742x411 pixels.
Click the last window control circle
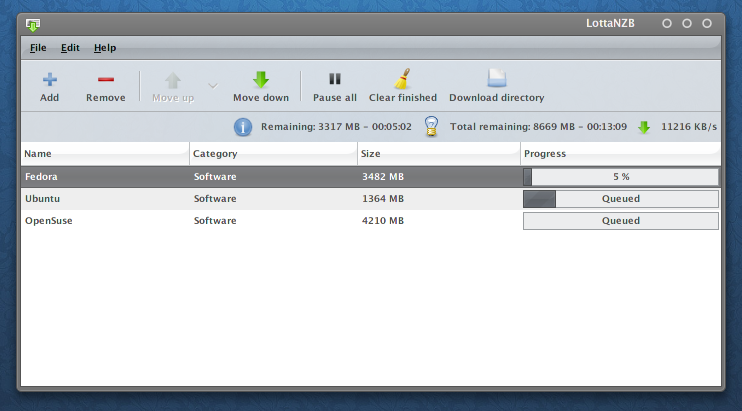coord(707,23)
